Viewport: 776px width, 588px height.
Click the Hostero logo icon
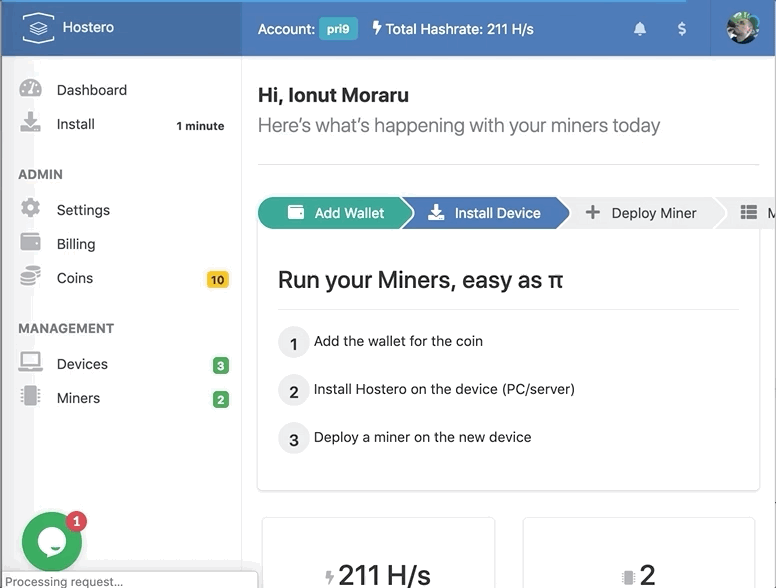37,28
